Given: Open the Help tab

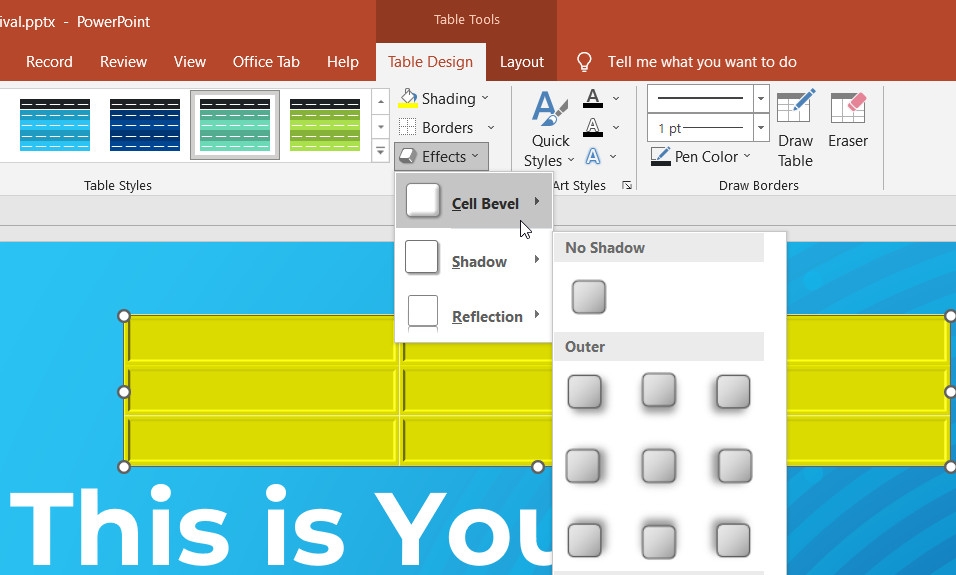Looking at the screenshot, I should click(x=342, y=62).
